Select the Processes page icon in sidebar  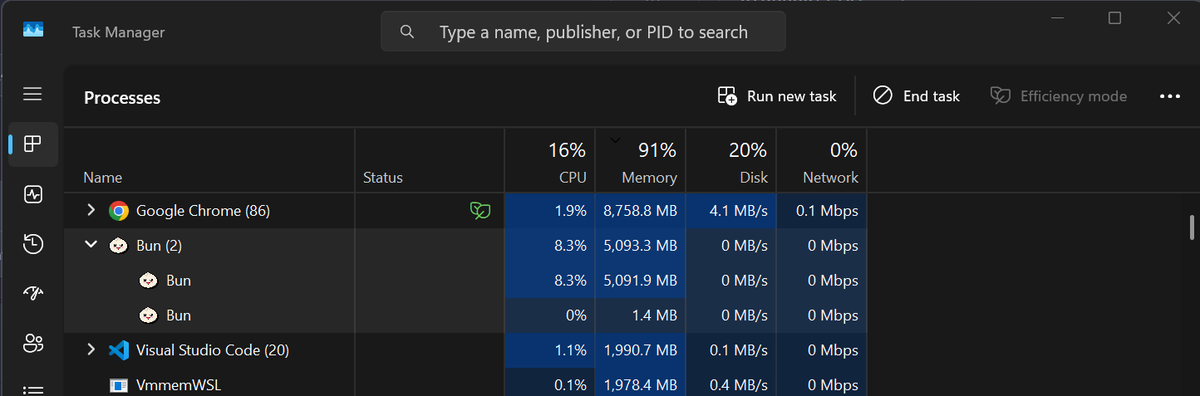click(x=32, y=144)
